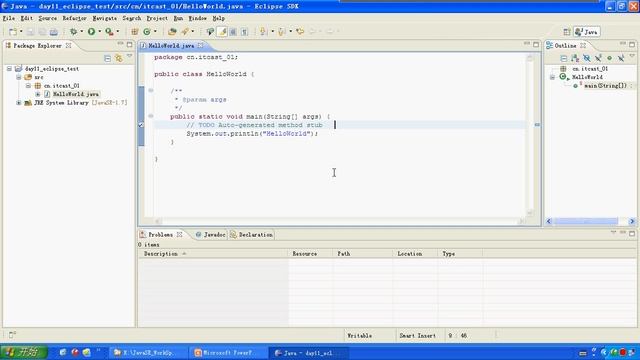
Task: Run the program with the green Run icon
Action: (x=91, y=31)
